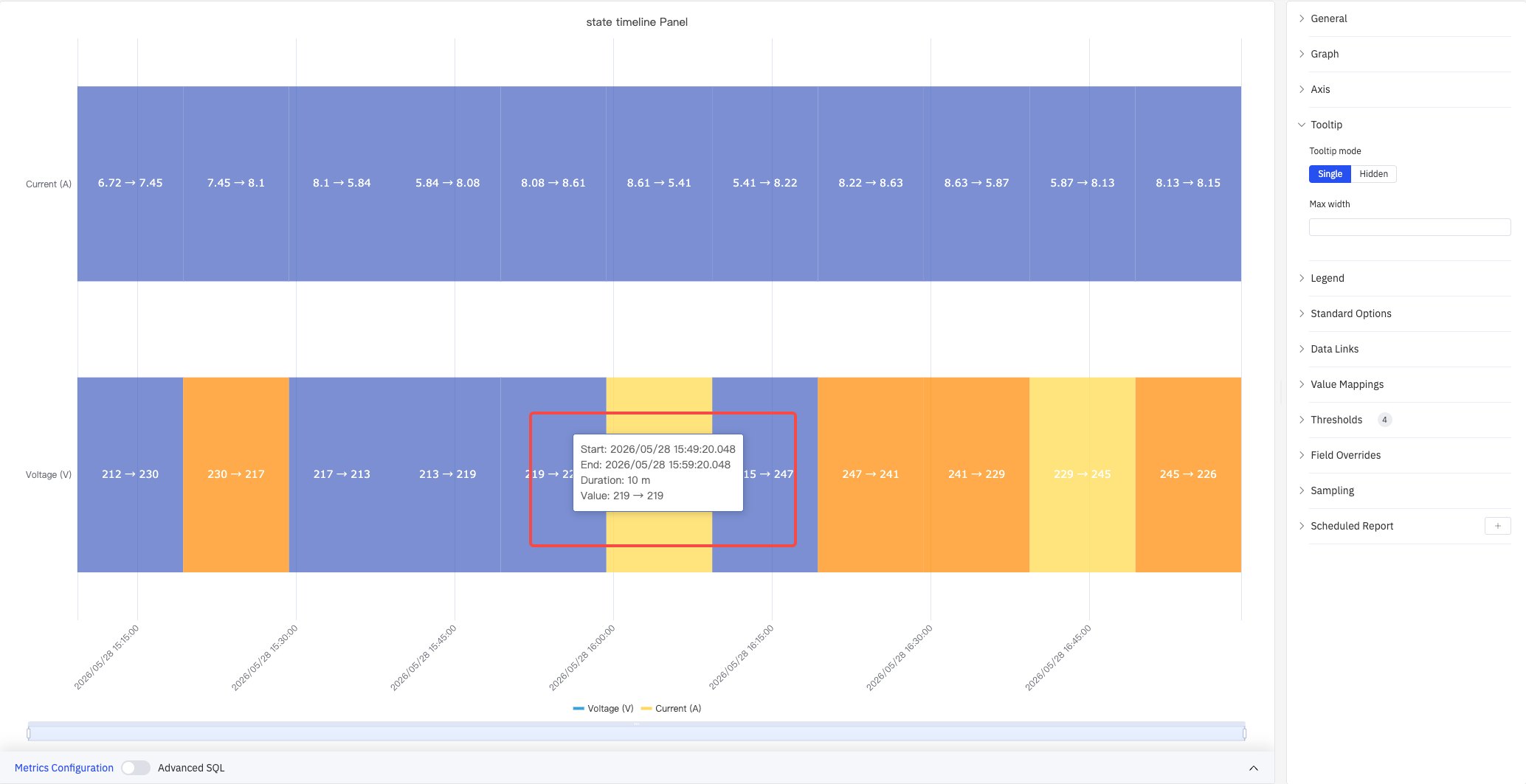Focus the Max width input field

1409,227
